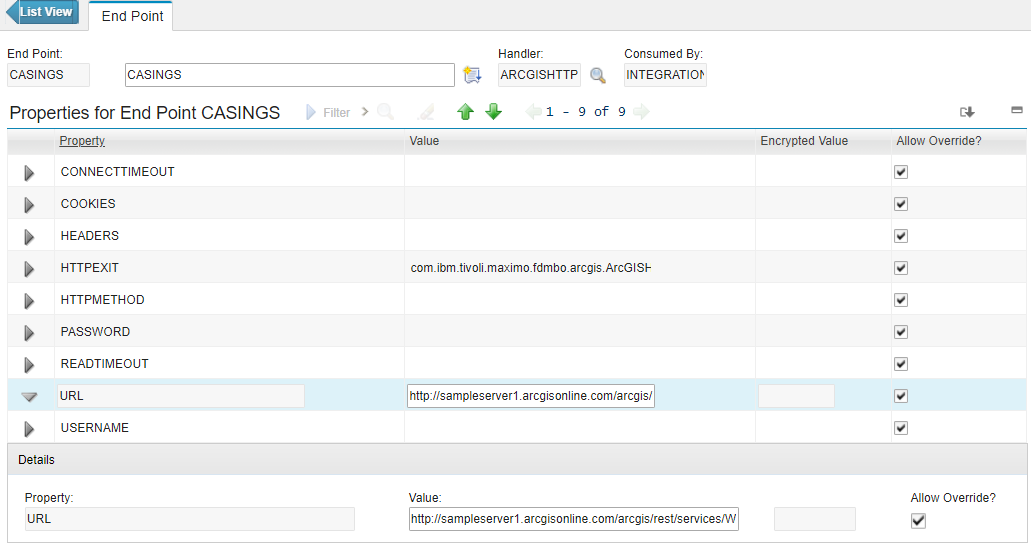This screenshot has height=548, width=1031.
Task: Select the End Point tab
Action: coord(132,16)
